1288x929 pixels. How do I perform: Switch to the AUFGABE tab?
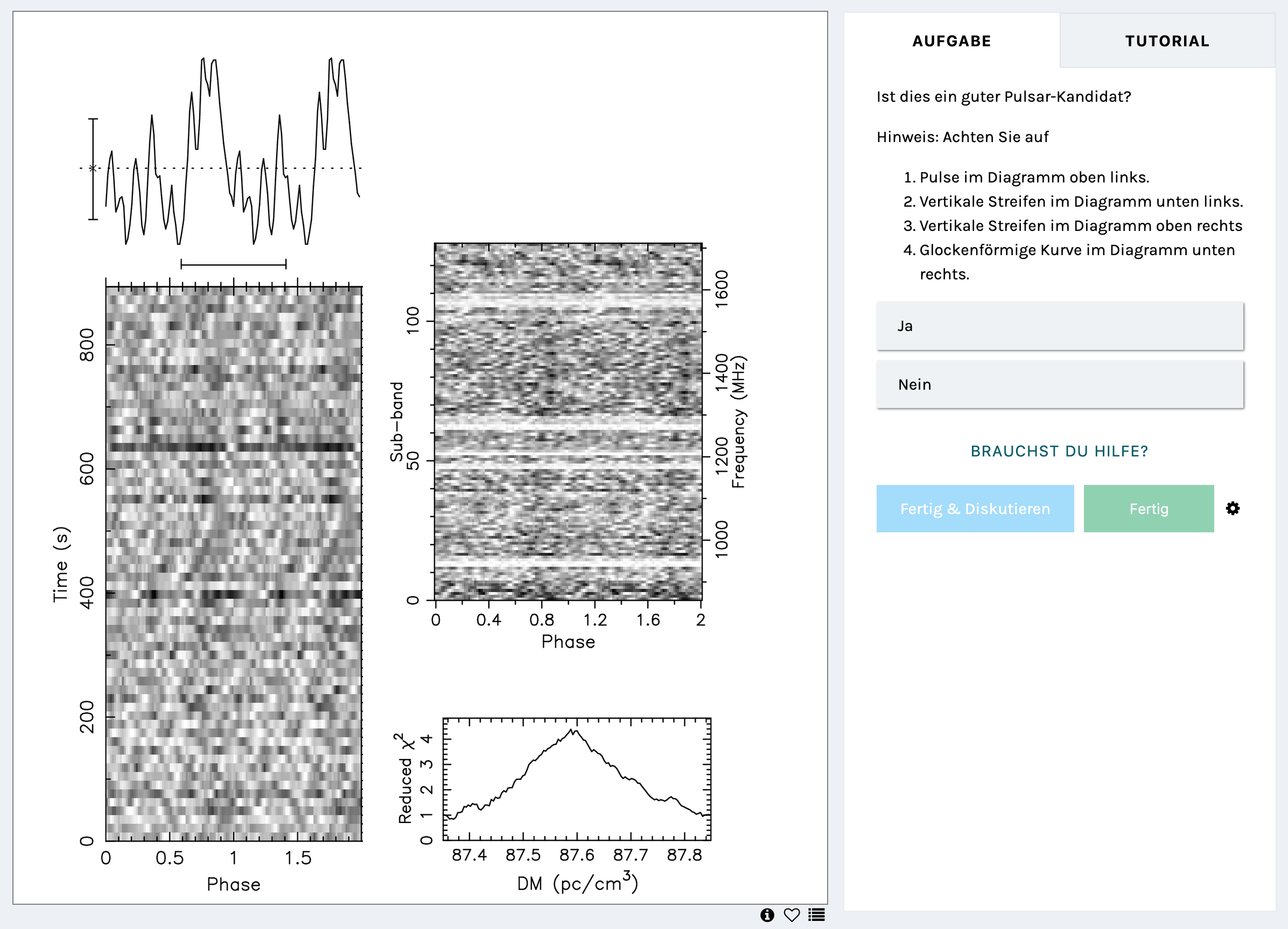951,41
